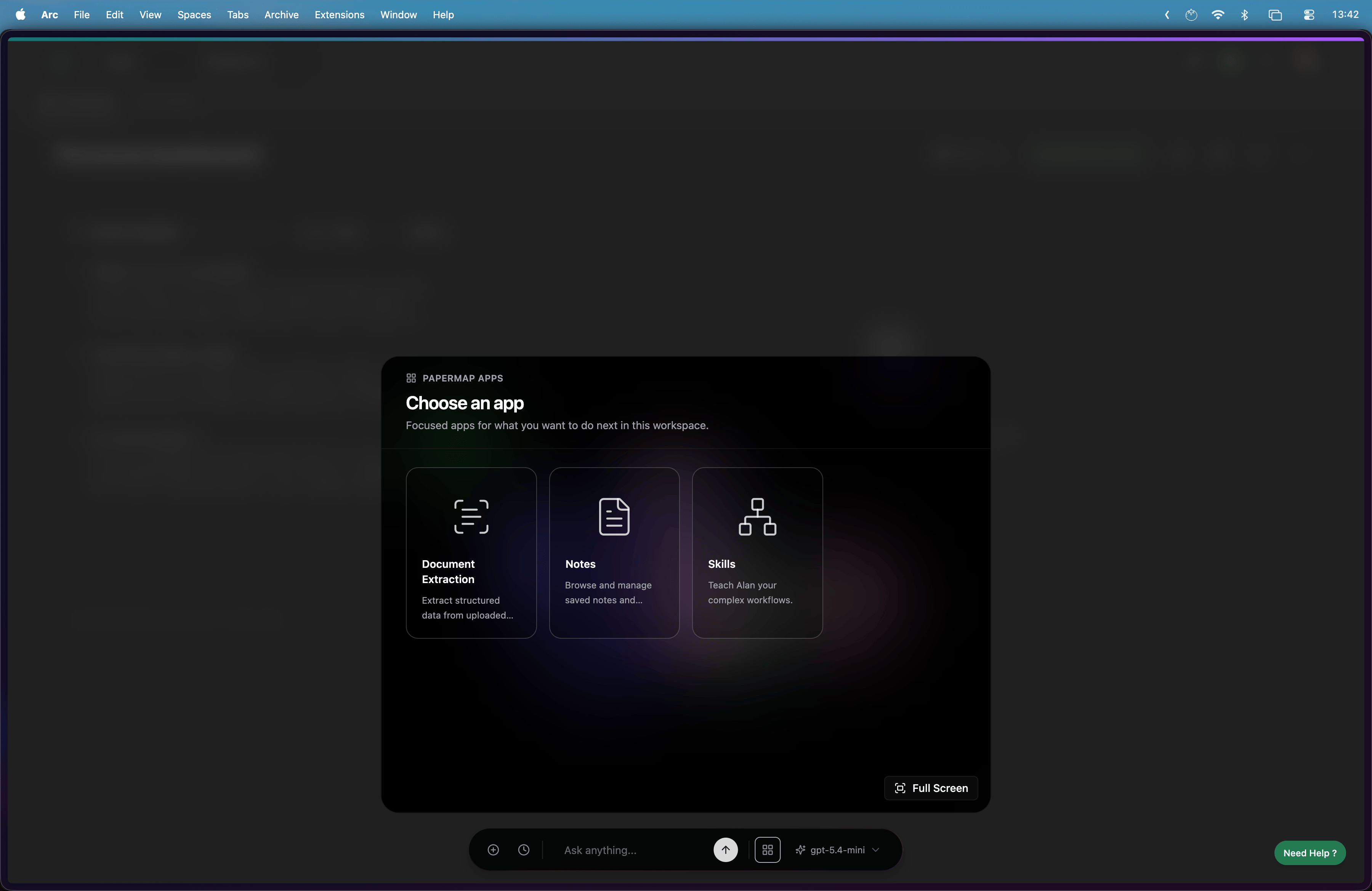Click the menu bar clock 13:42
The width and height of the screenshot is (1372, 891).
[1345, 14]
